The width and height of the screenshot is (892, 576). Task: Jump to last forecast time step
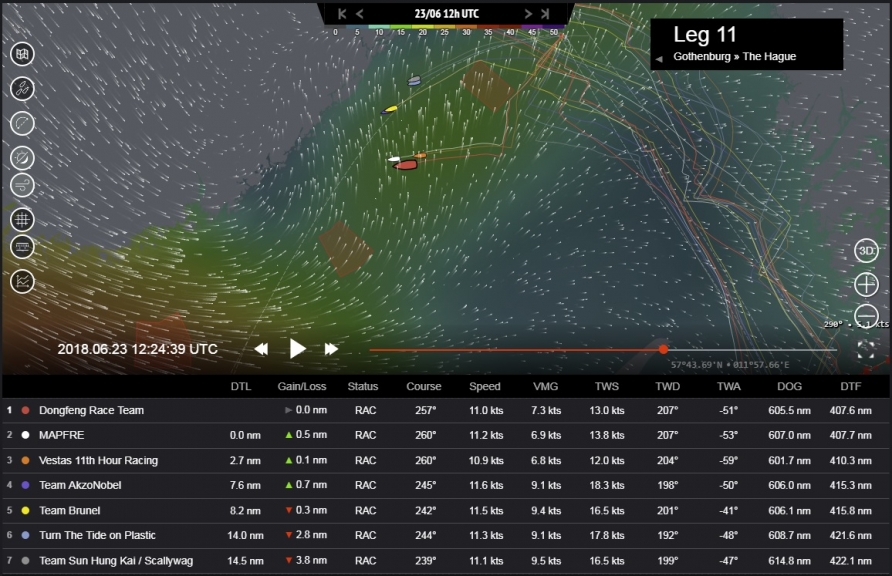click(x=545, y=14)
